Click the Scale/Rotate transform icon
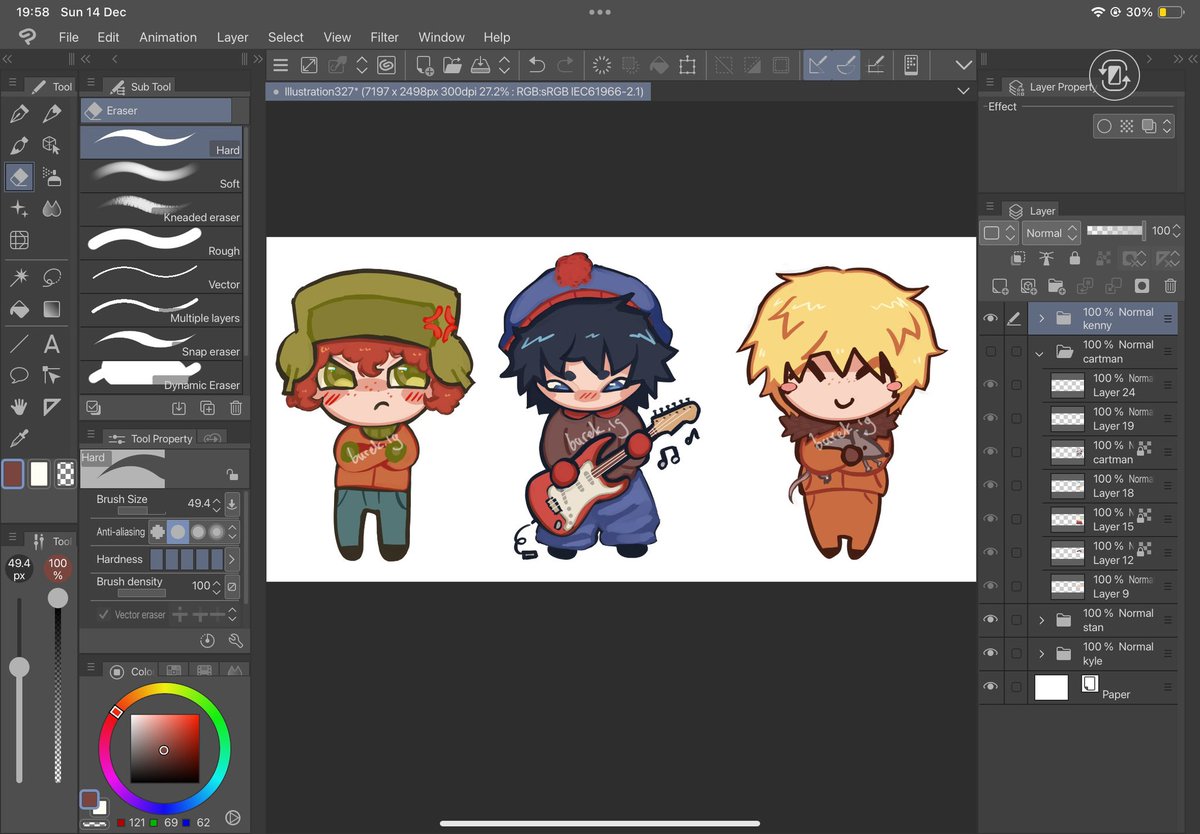 (x=687, y=65)
